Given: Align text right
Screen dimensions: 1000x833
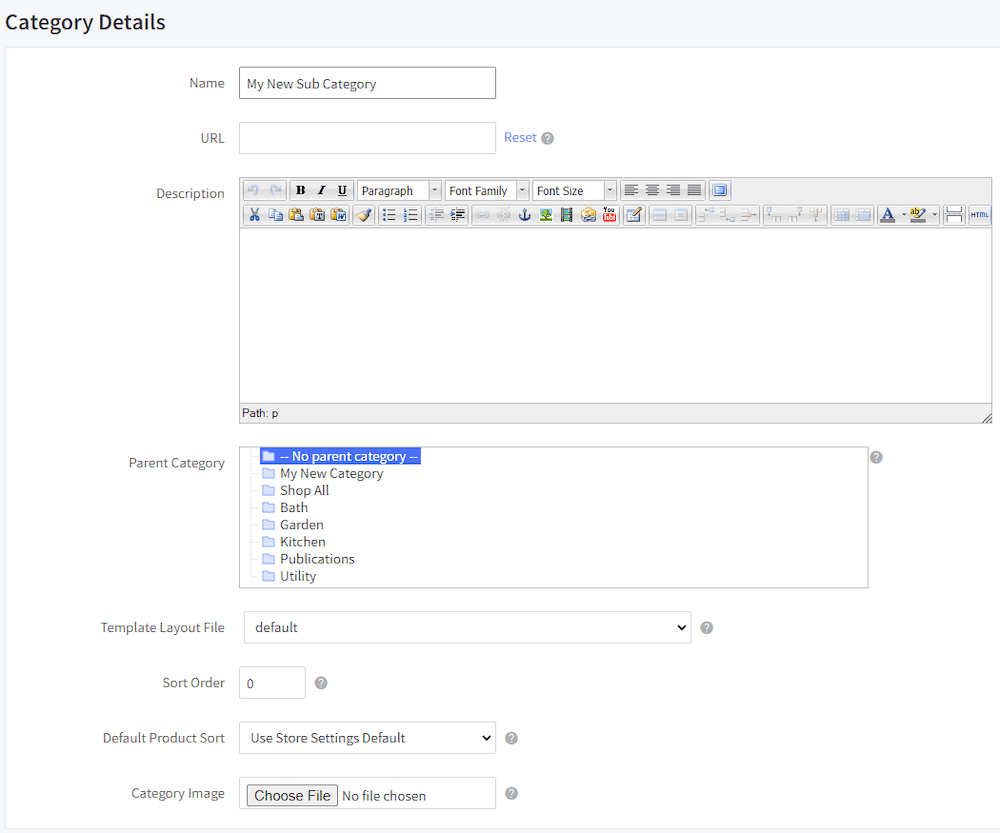Looking at the screenshot, I should [673, 190].
